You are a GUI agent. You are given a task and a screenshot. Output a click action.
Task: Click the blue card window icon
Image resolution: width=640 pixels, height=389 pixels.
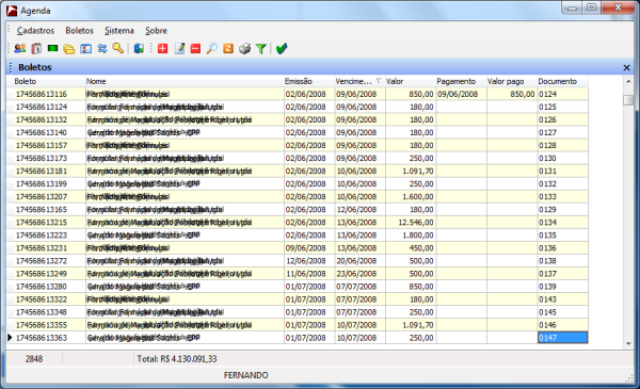tap(86, 49)
